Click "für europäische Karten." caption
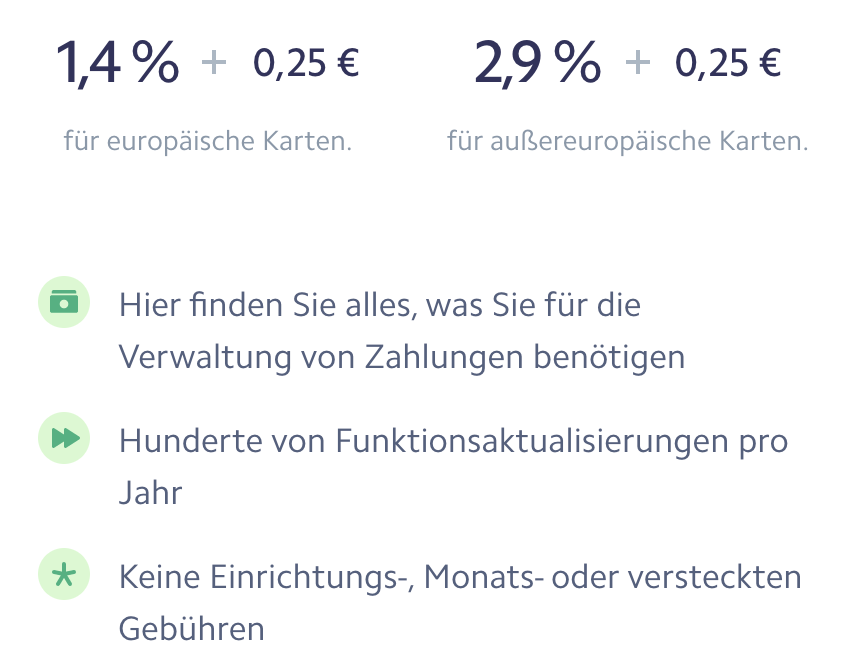Screen dimensions: 864x670 (208, 141)
